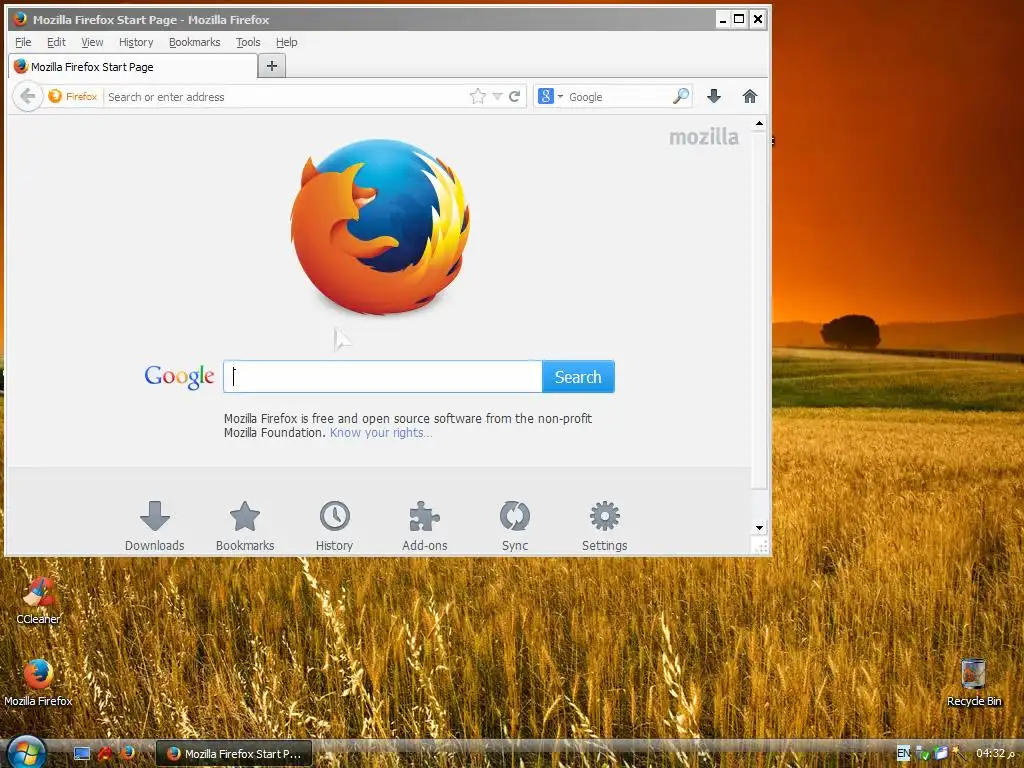The height and width of the screenshot is (768, 1024).
Task: Open the Bookmarks menu
Action: tap(195, 42)
